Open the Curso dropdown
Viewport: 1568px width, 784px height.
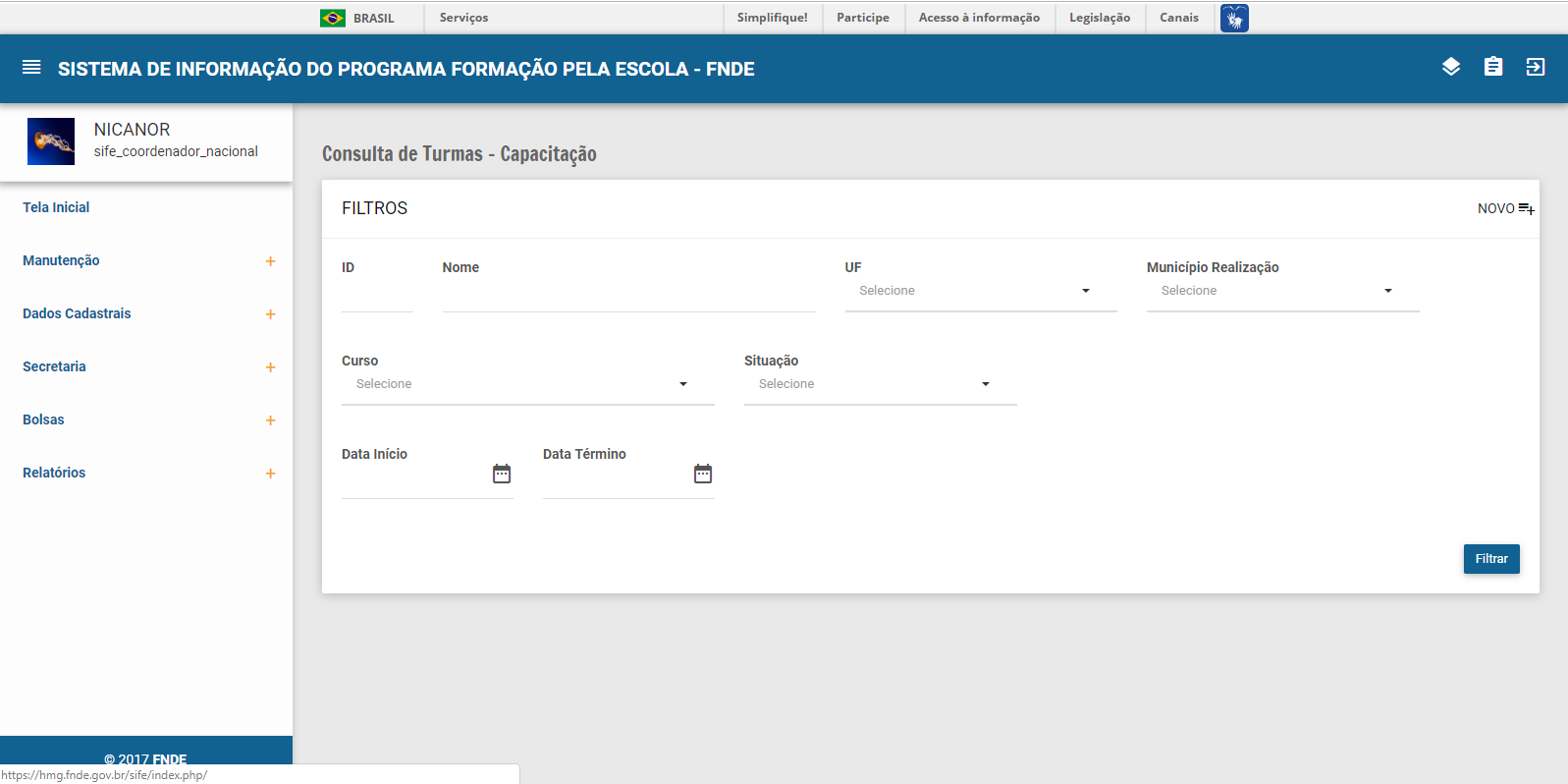coord(527,384)
